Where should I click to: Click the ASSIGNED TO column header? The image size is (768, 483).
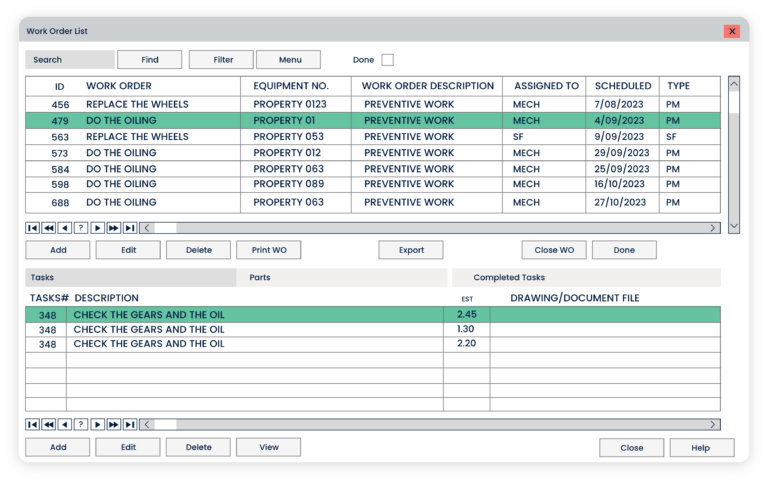point(544,86)
